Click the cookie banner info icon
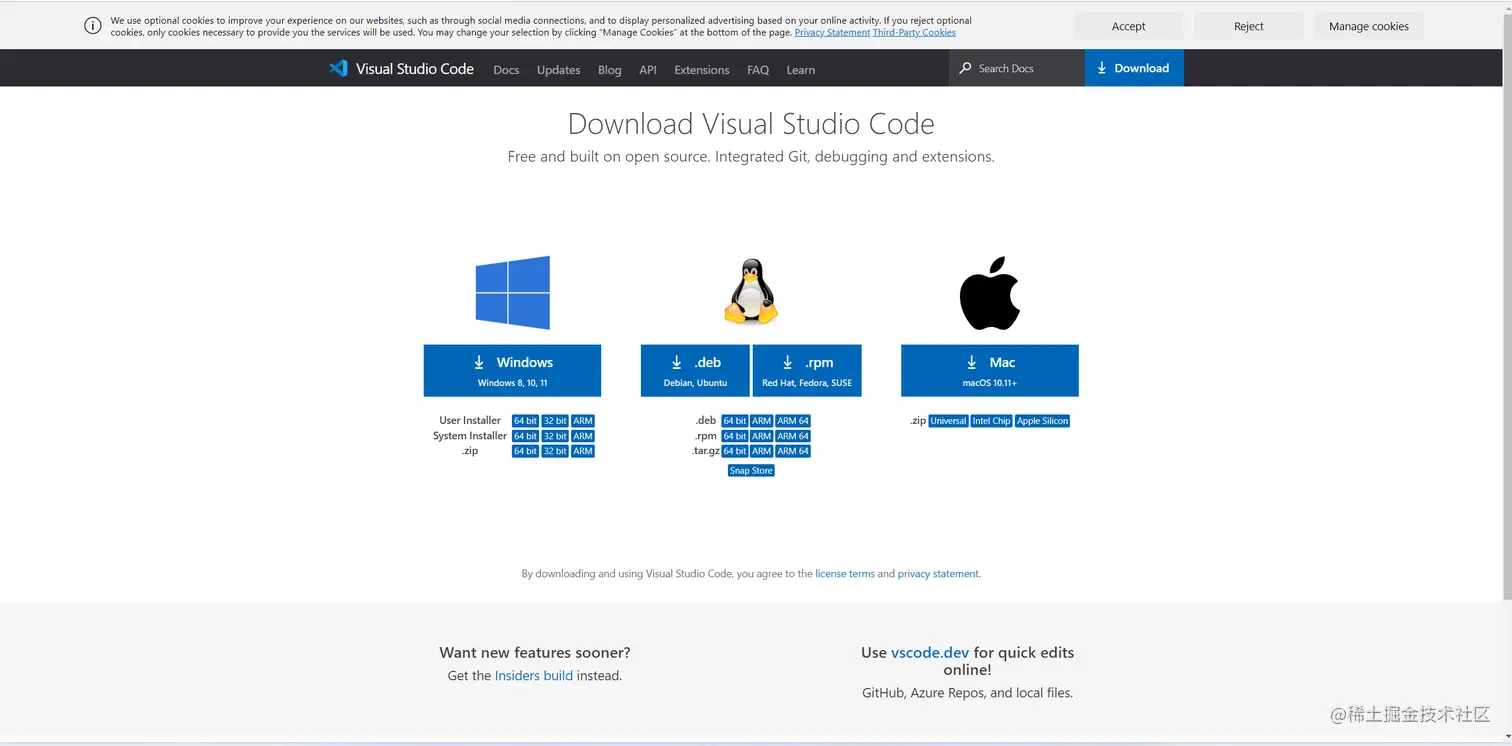The width and height of the screenshot is (1512, 746). tap(93, 26)
